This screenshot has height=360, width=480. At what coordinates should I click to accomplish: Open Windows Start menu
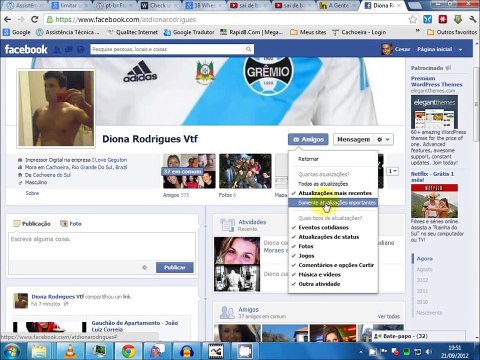[11, 351]
